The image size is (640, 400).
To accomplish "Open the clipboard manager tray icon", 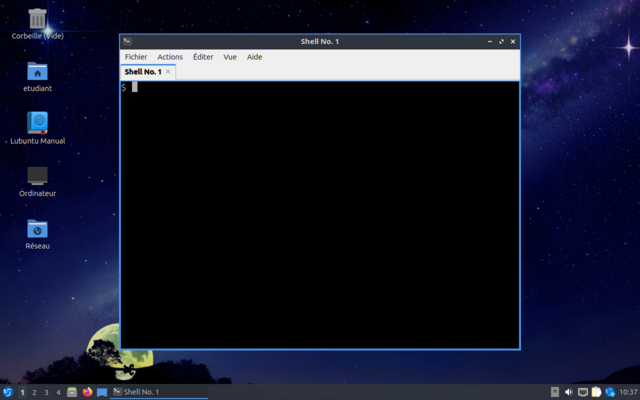I will 596,392.
